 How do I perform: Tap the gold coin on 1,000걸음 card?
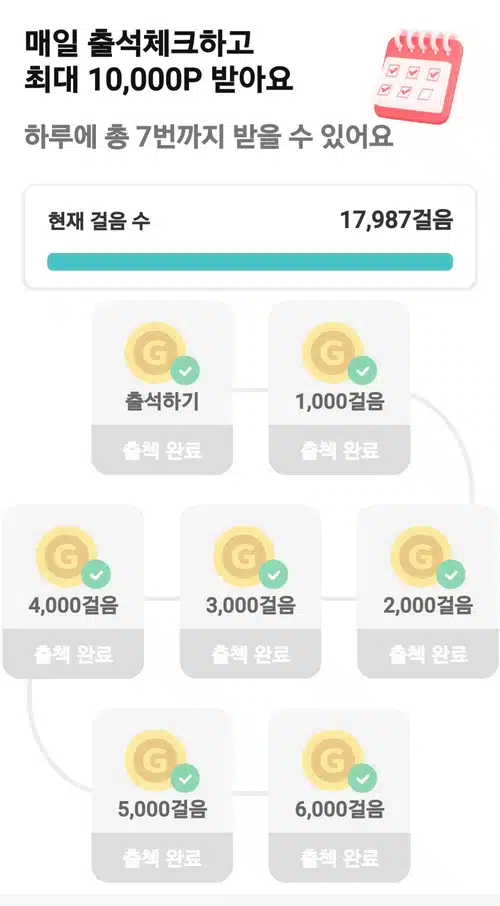332,352
